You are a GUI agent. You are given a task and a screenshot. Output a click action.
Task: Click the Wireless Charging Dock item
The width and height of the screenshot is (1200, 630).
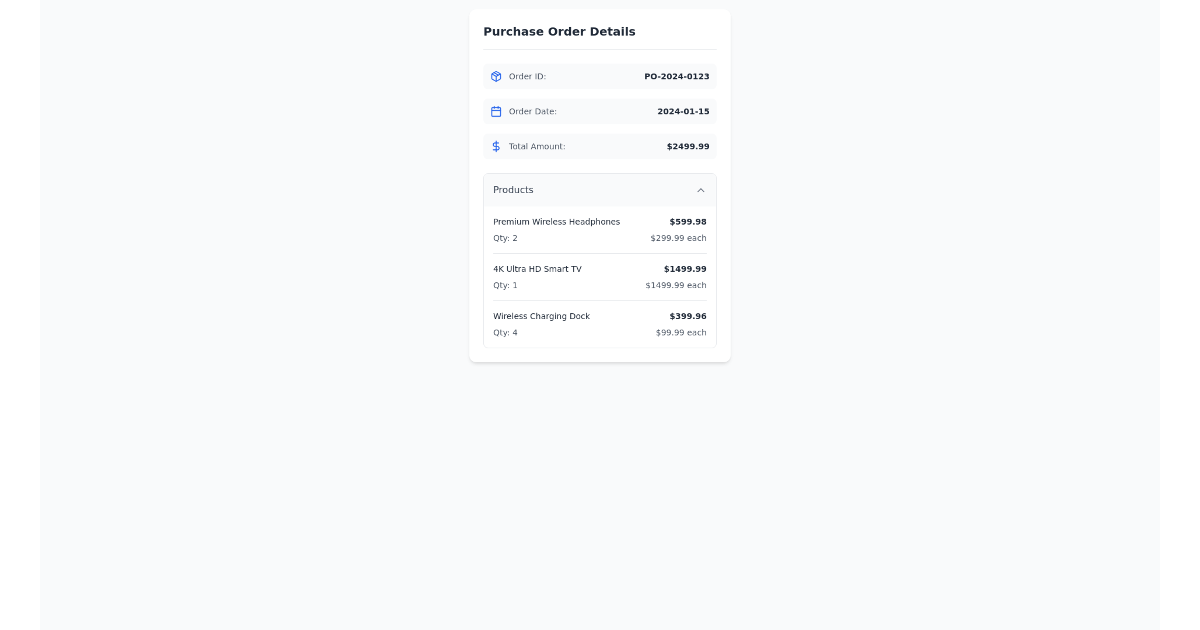600,323
